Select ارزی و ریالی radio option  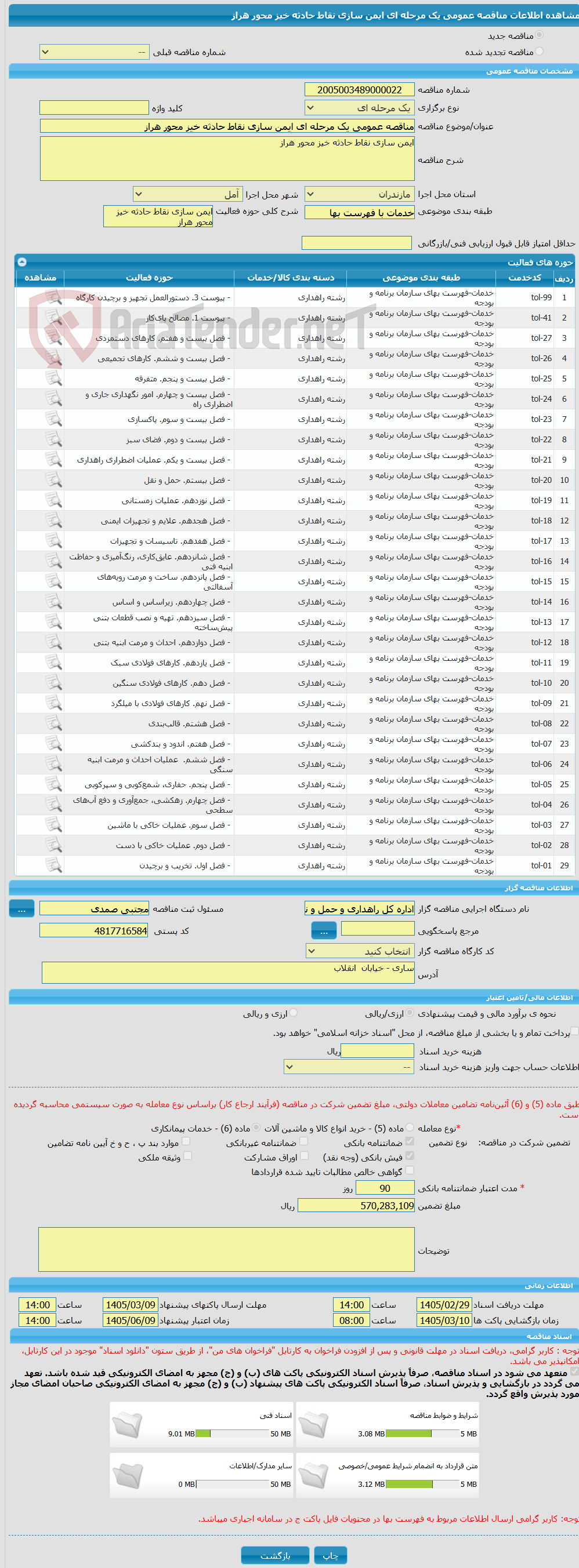(x=293, y=1013)
